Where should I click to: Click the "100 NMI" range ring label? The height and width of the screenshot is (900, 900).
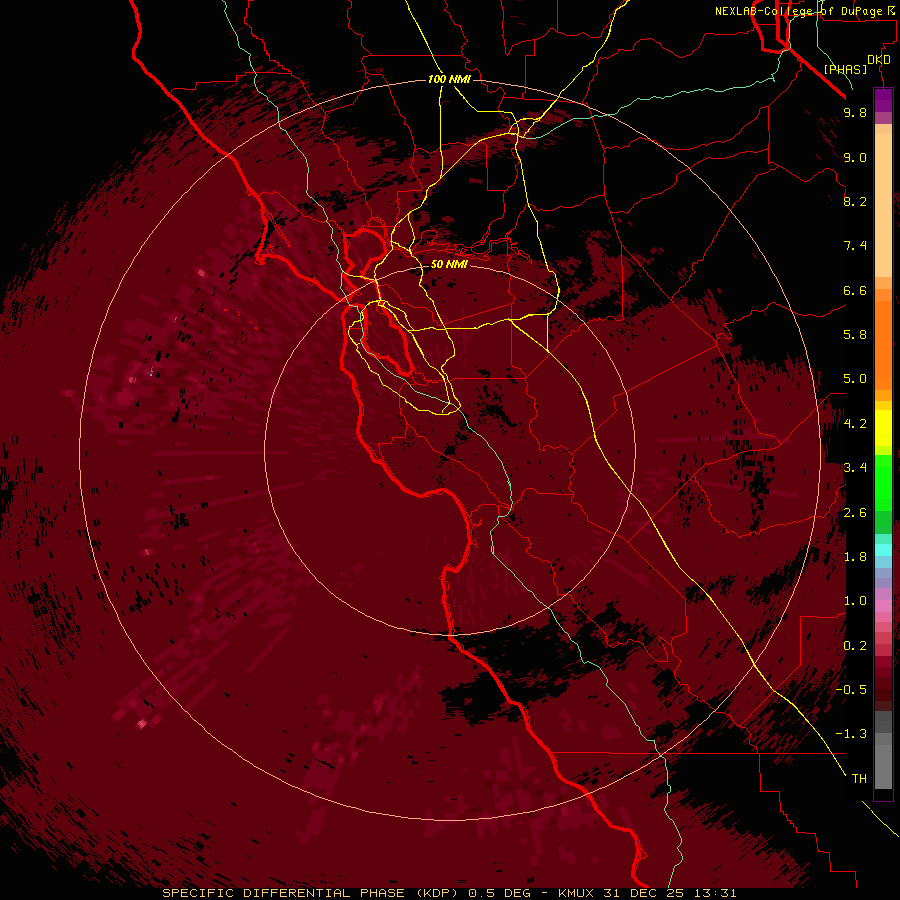449,79
